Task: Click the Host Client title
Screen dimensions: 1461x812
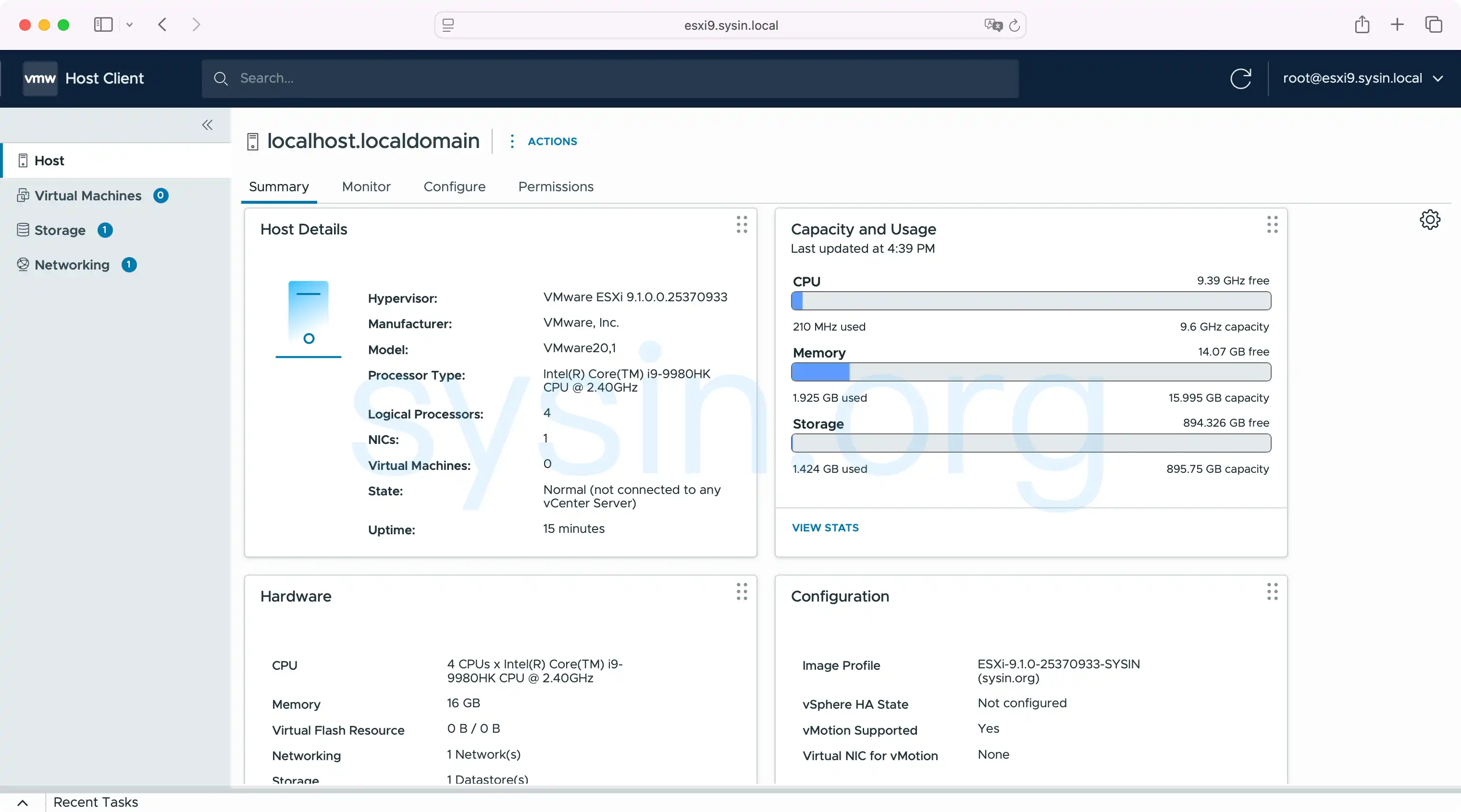Action: 104,78
